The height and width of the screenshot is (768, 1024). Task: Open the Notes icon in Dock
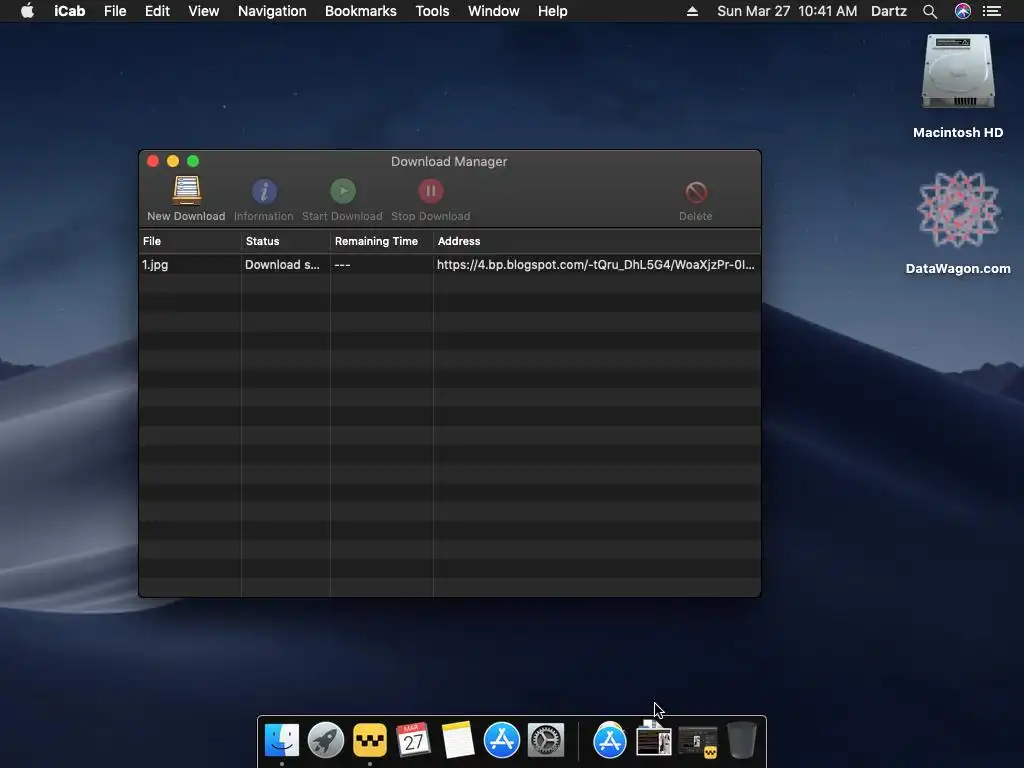(x=457, y=740)
